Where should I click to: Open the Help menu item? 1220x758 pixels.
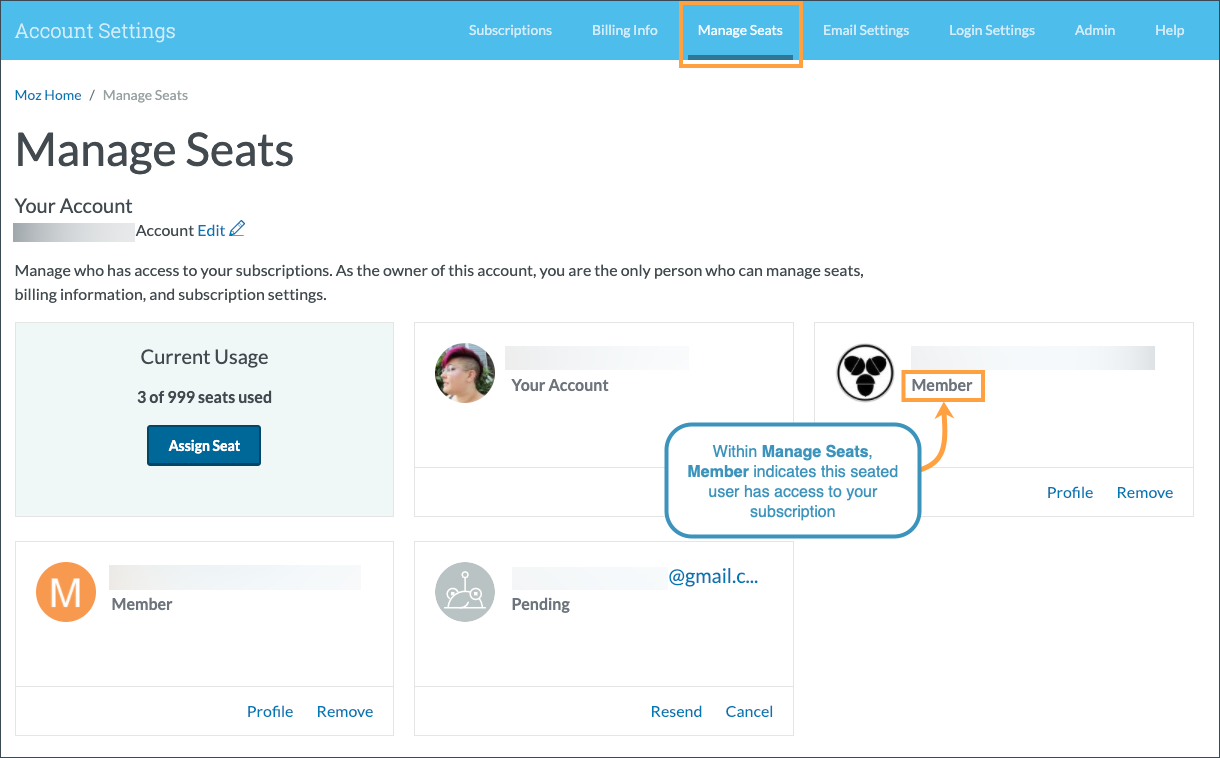1169,30
